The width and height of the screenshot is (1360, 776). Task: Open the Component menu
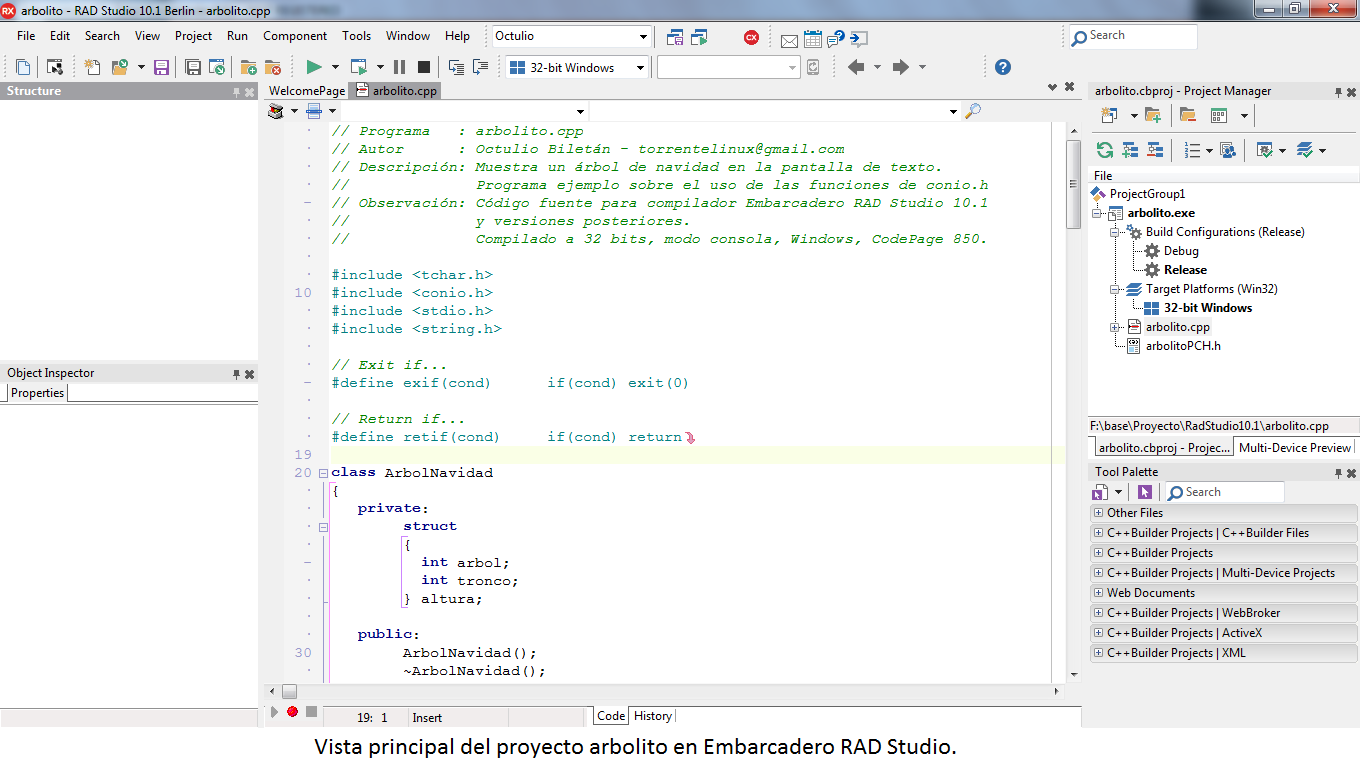pyautogui.click(x=295, y=36)
